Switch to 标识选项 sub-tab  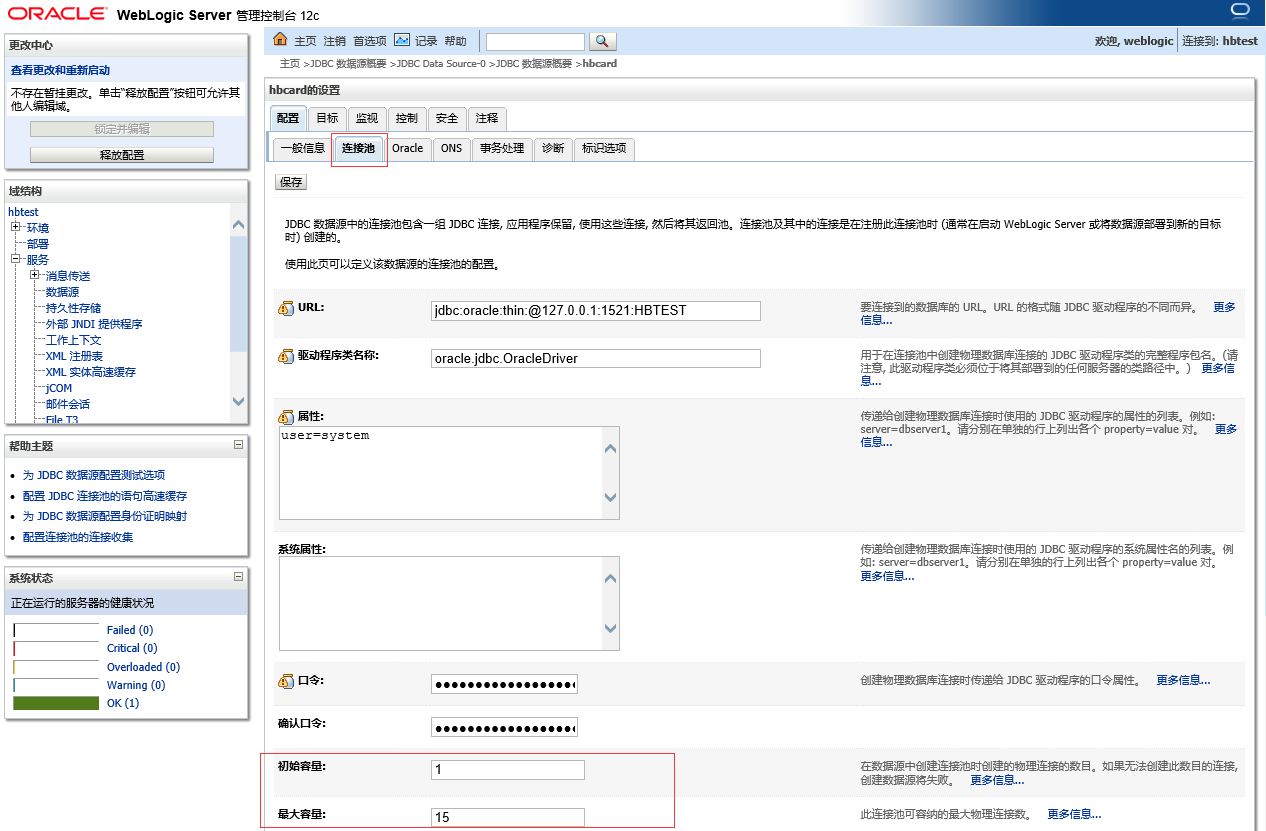point(604,148)
